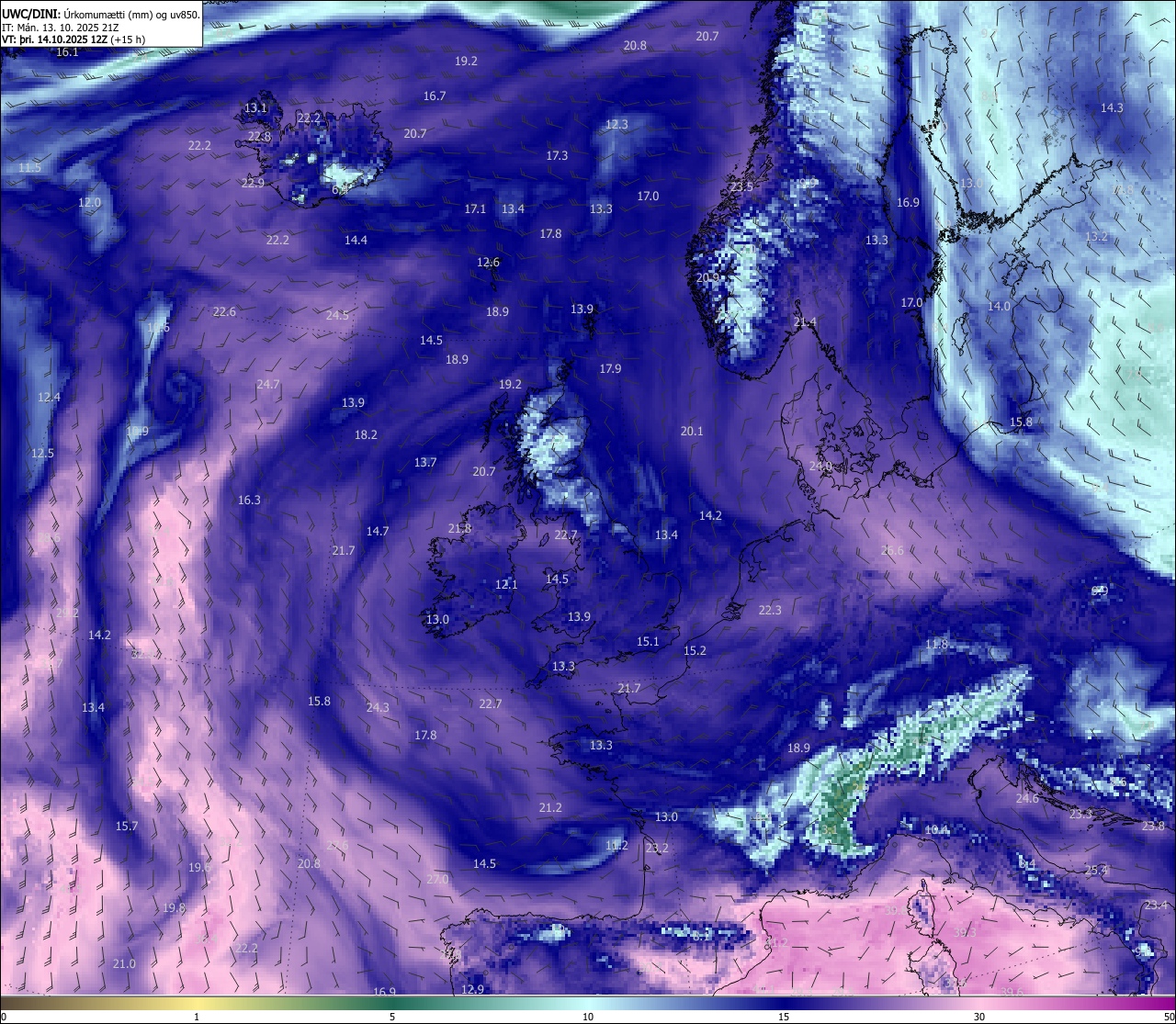Click the 12.0 map value
Image resolution: width=1176 pixels, height=1024 pixels.
click(89, 203)
